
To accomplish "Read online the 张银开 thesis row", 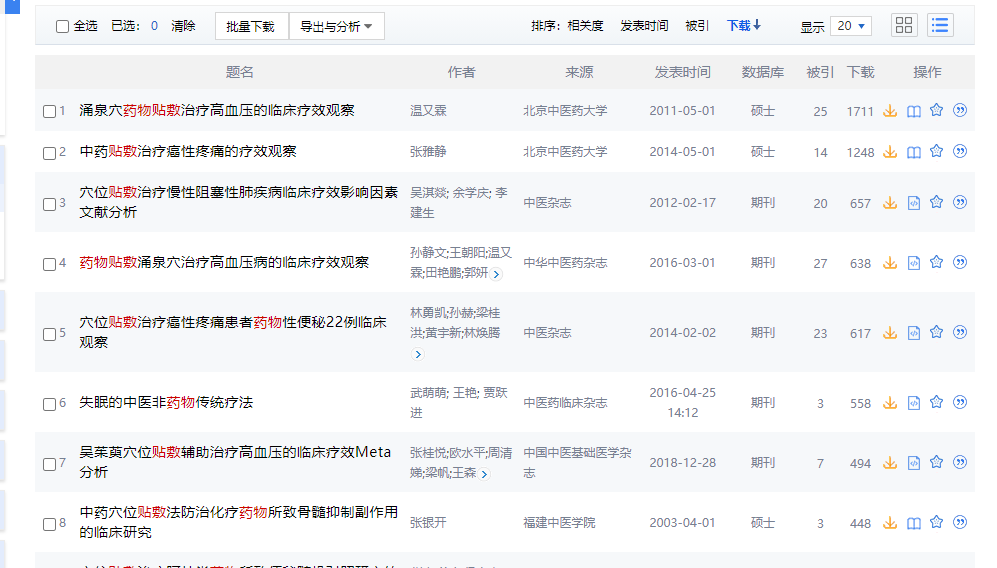I will (x=914, y=523).
